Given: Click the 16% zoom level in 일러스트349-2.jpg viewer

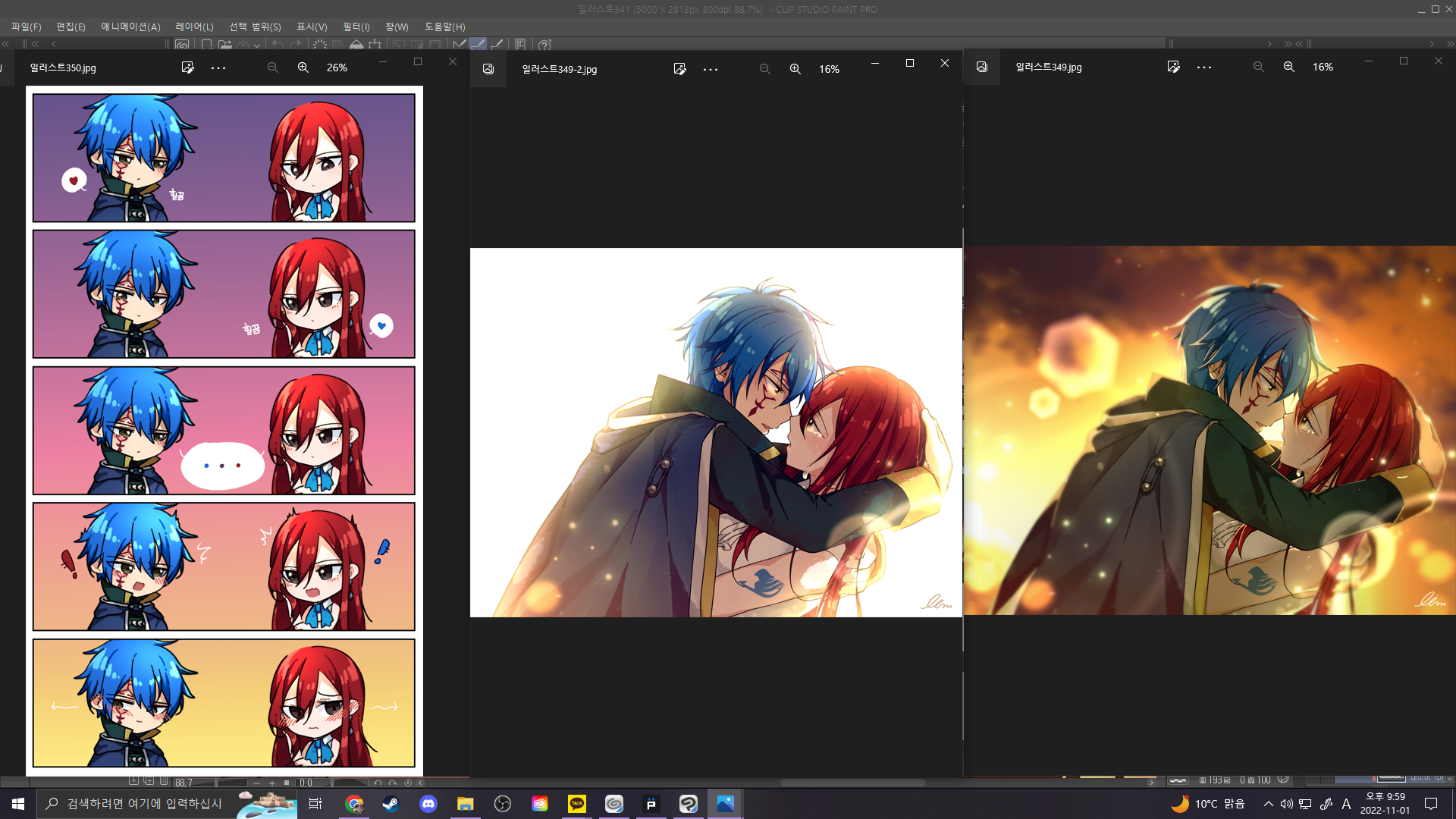Looking at the screenshot, I should click(x=829, y=69).
